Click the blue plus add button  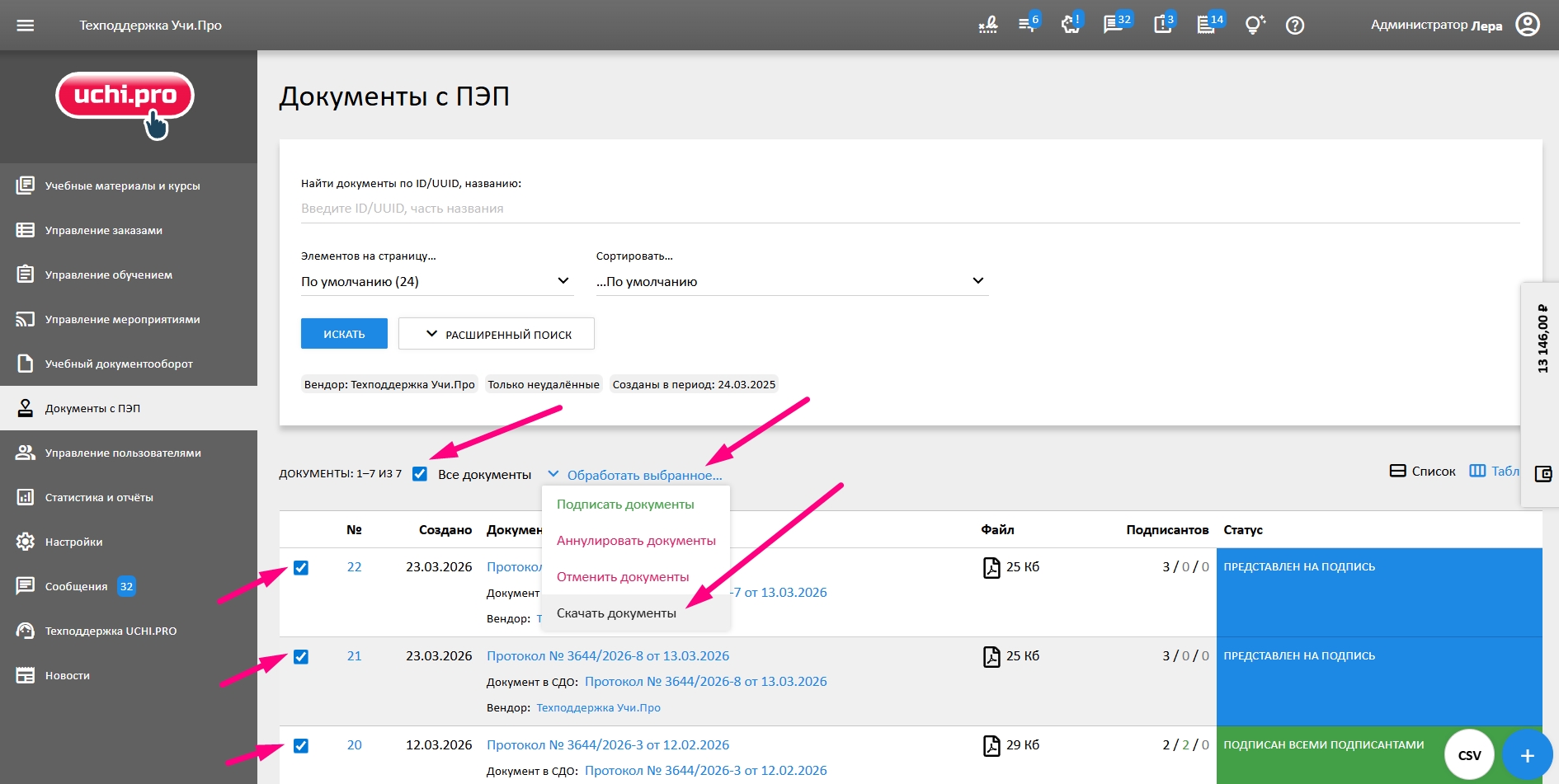pos(1527,755)
